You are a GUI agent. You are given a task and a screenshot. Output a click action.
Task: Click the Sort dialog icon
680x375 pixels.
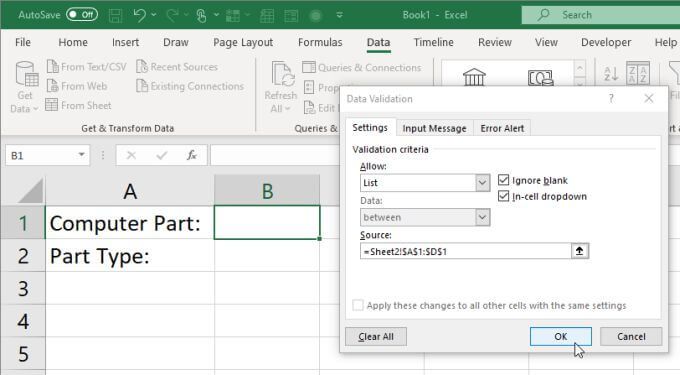point(638,73)
